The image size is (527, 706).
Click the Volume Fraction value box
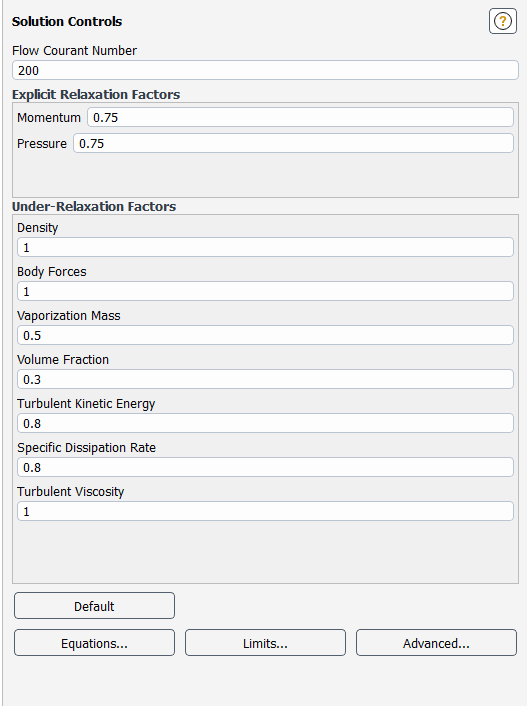point(265,379)
